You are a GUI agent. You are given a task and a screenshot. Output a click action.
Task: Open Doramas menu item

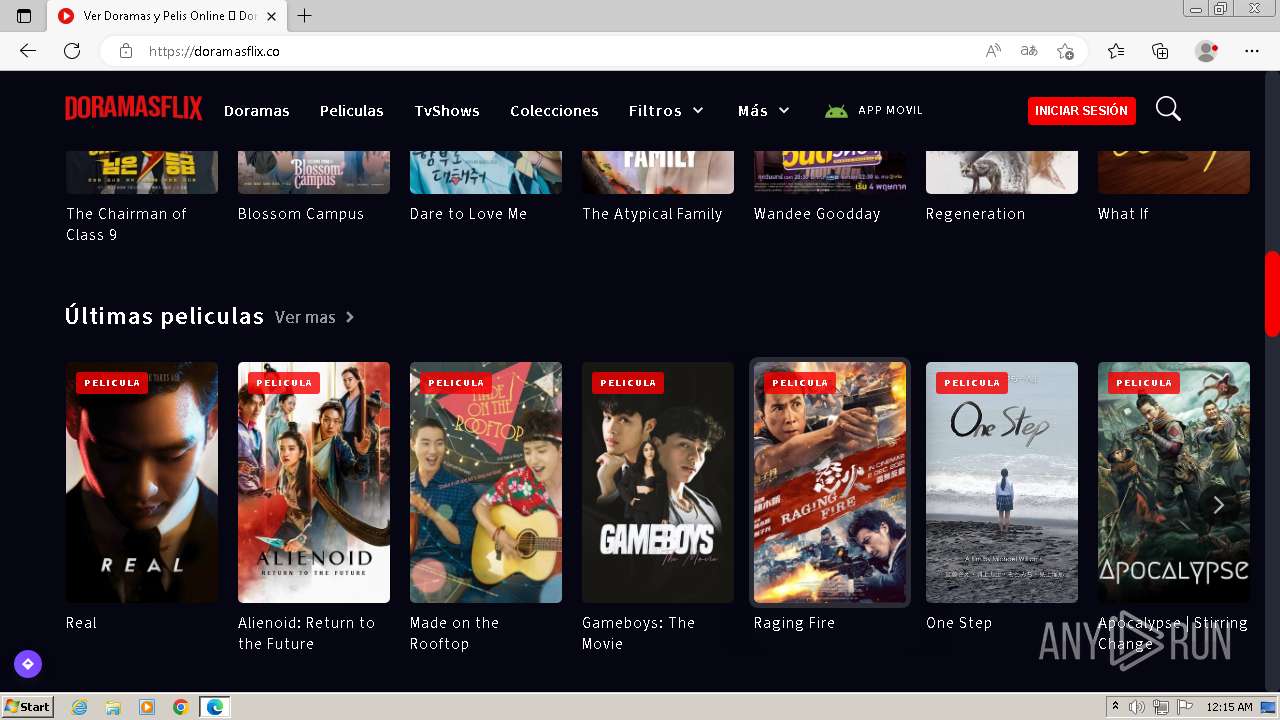[x=257, y=111]
